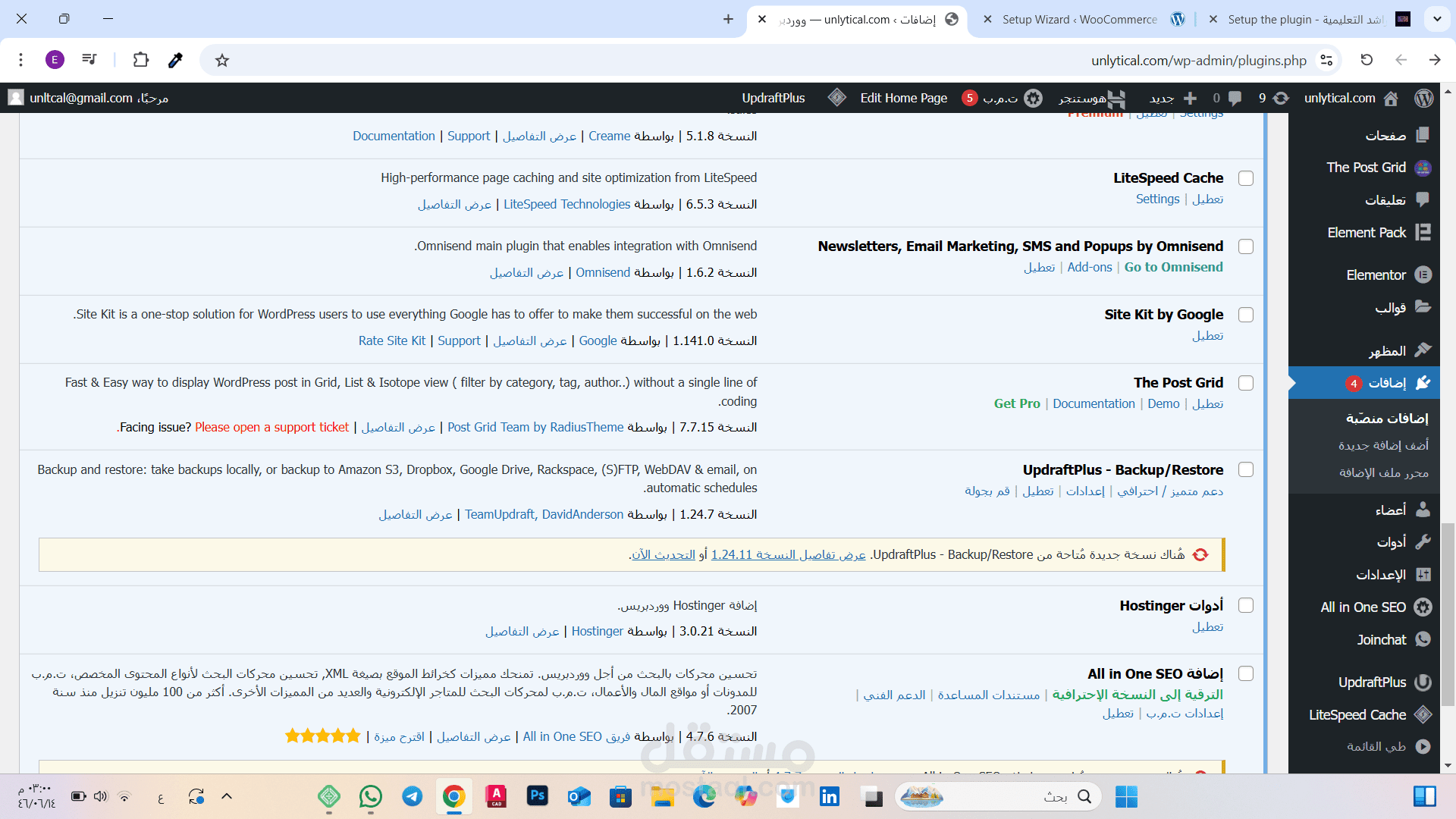Open the All in One SEO gear icon
Viewport: 1456px width, 819px height.
pyautogui.click(x=1423, y=607)
